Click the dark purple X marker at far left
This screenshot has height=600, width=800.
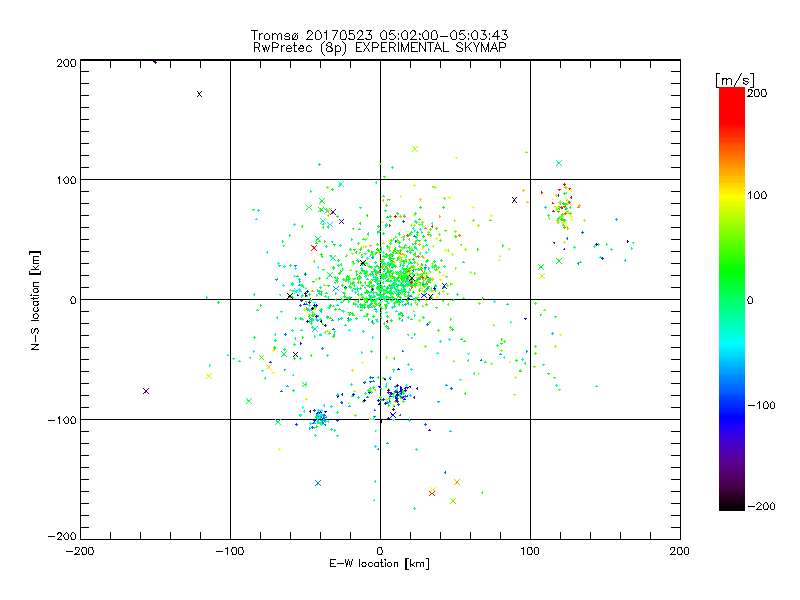coord(146,391)
